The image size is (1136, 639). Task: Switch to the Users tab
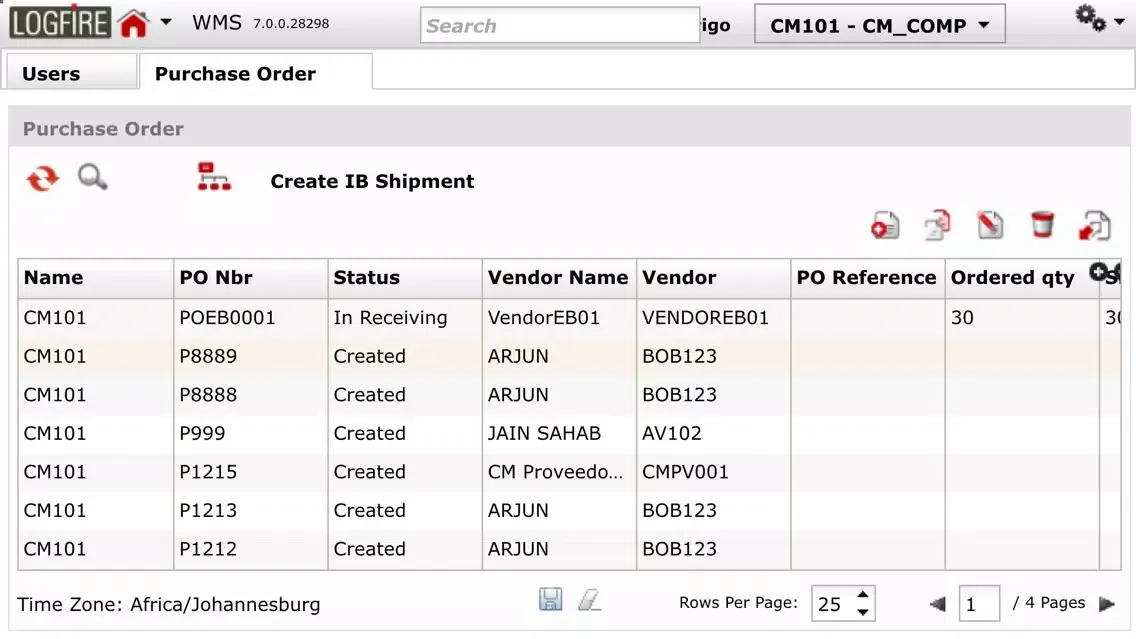51,74
